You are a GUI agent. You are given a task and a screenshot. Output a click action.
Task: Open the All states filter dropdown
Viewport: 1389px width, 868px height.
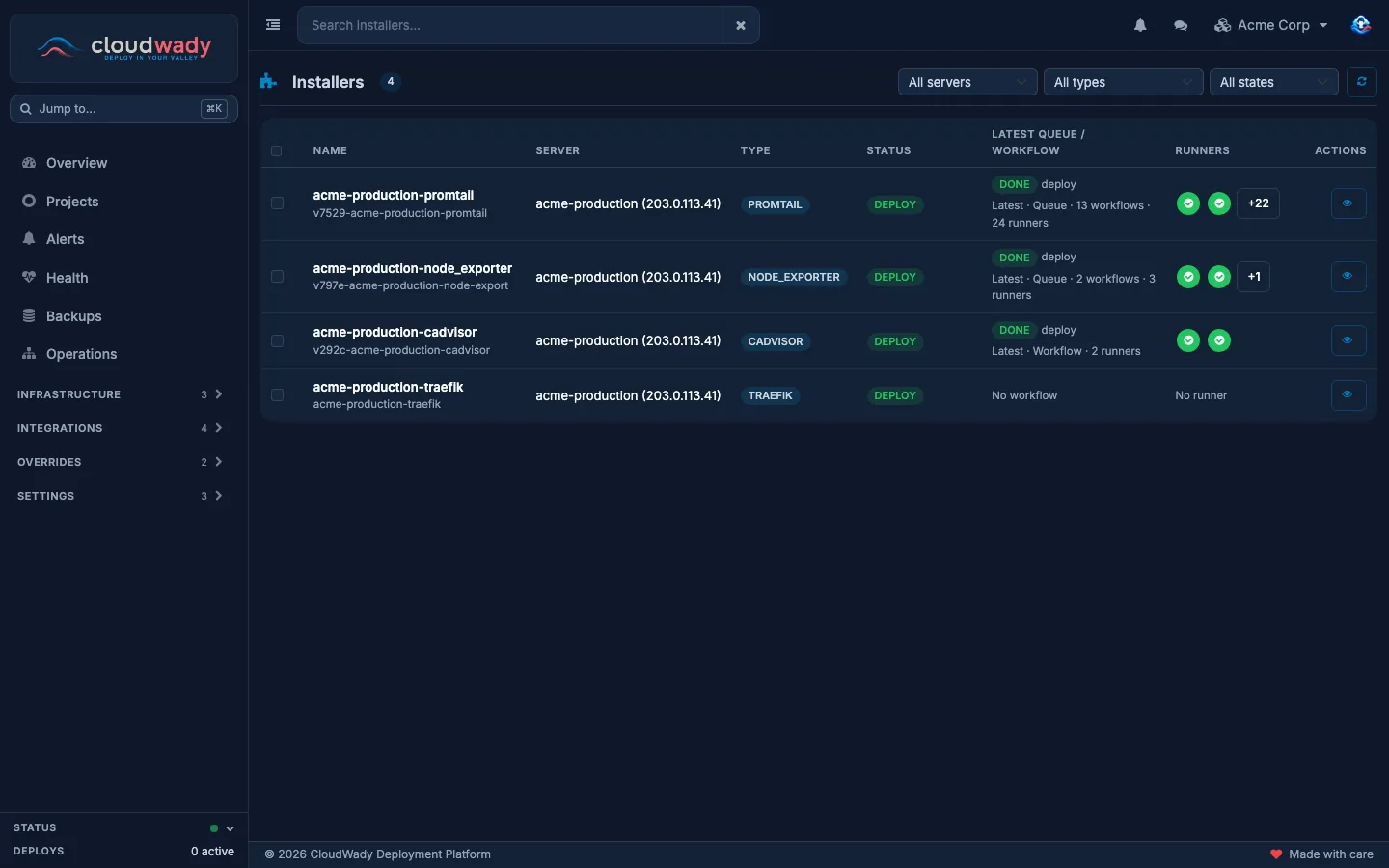(1274, 82)
